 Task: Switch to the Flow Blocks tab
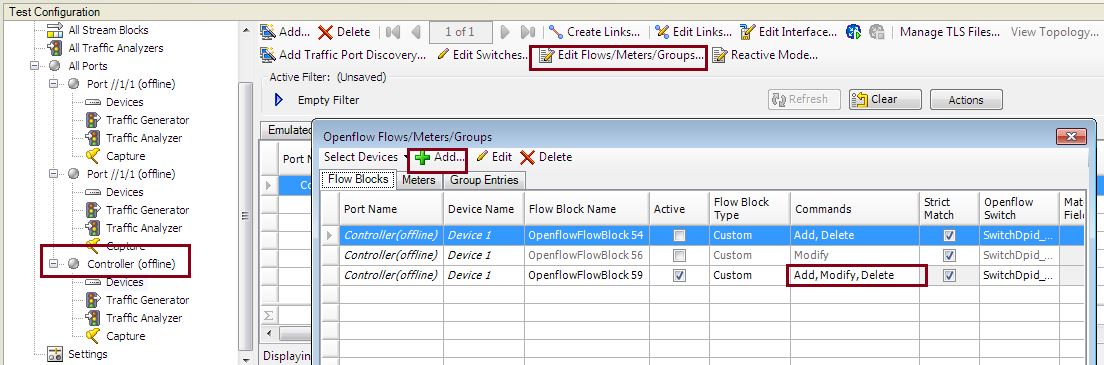358,180
